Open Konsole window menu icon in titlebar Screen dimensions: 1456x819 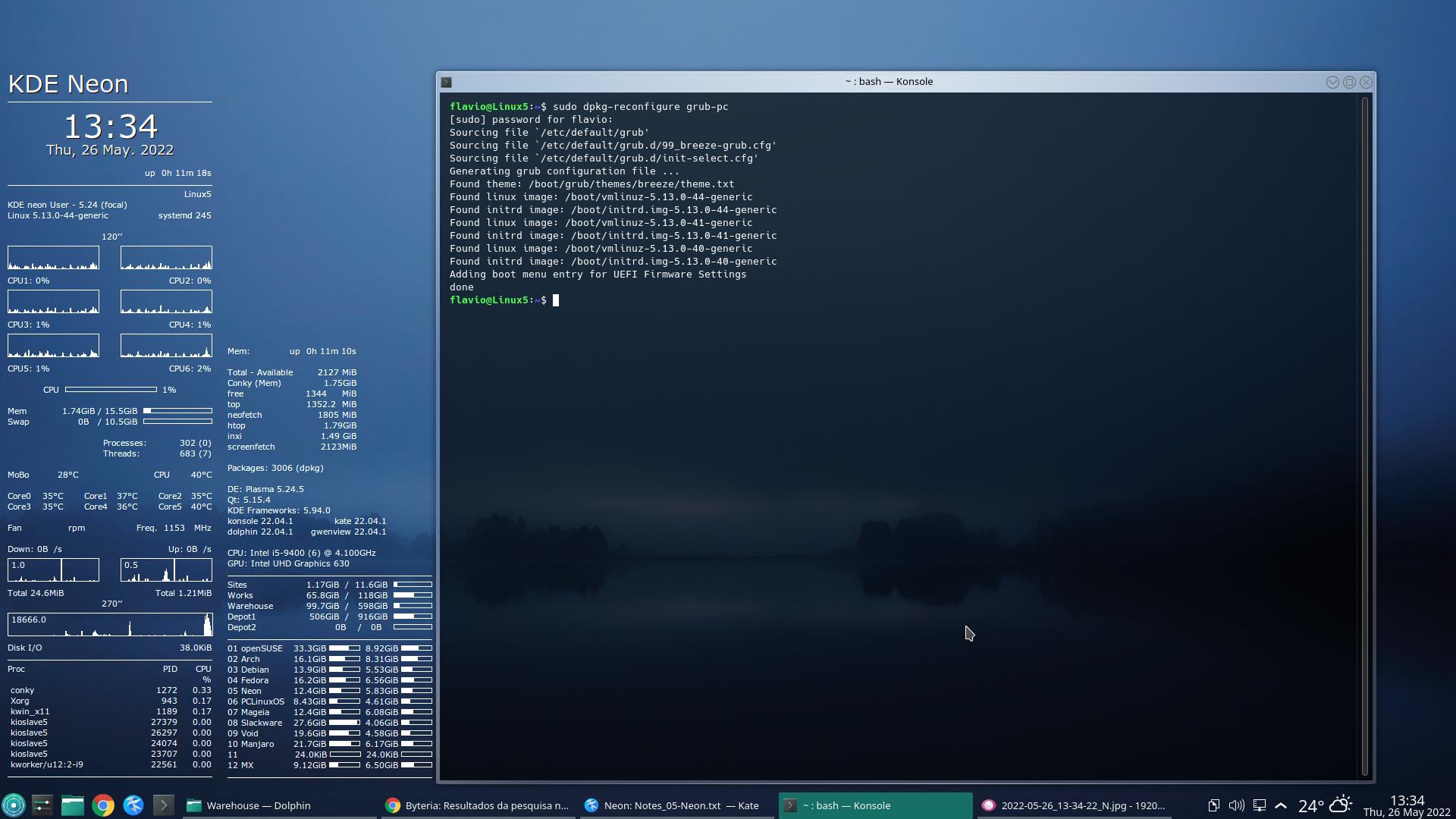447,82
